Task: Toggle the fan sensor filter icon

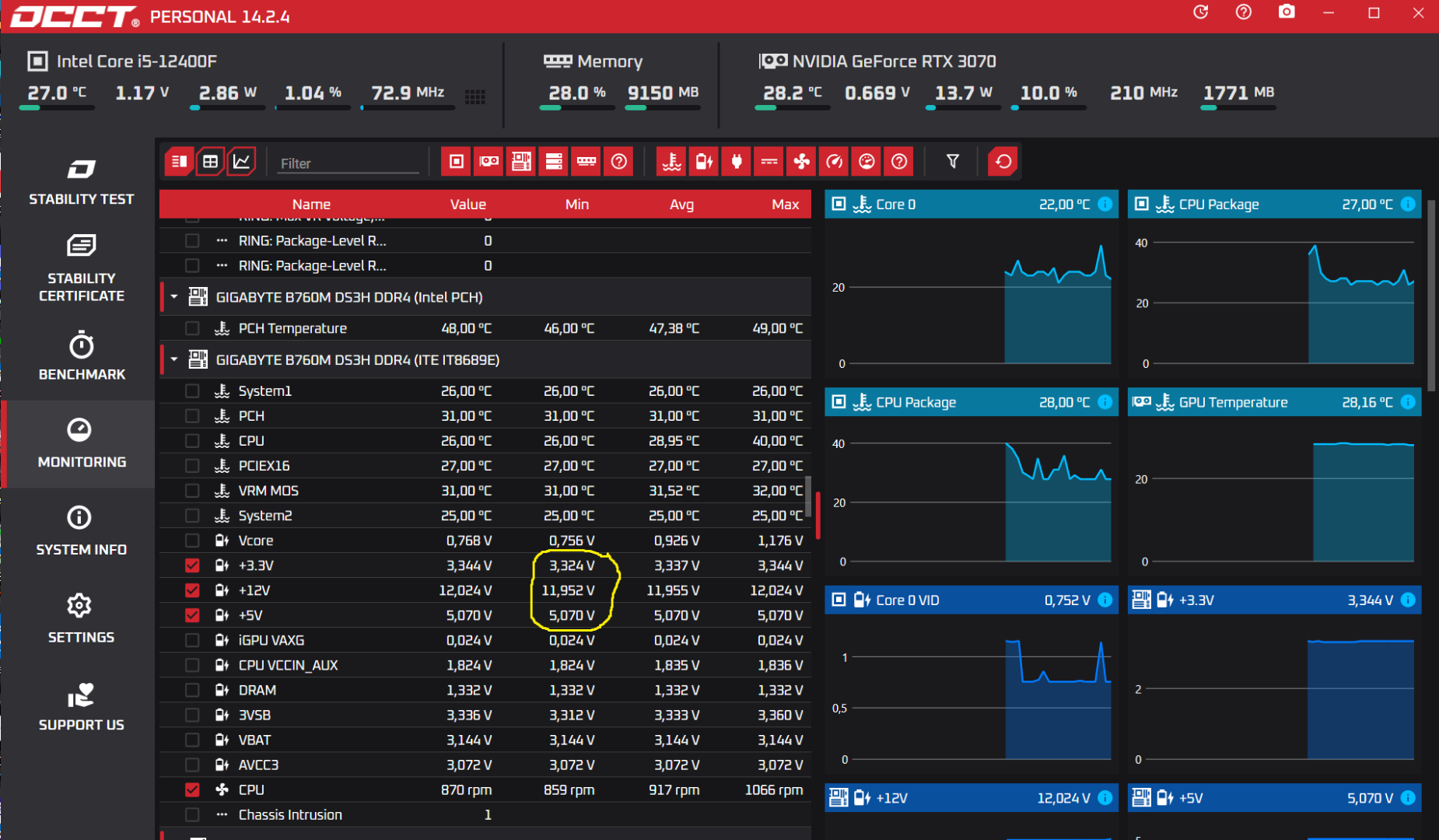Action: [x=801, y=162]
